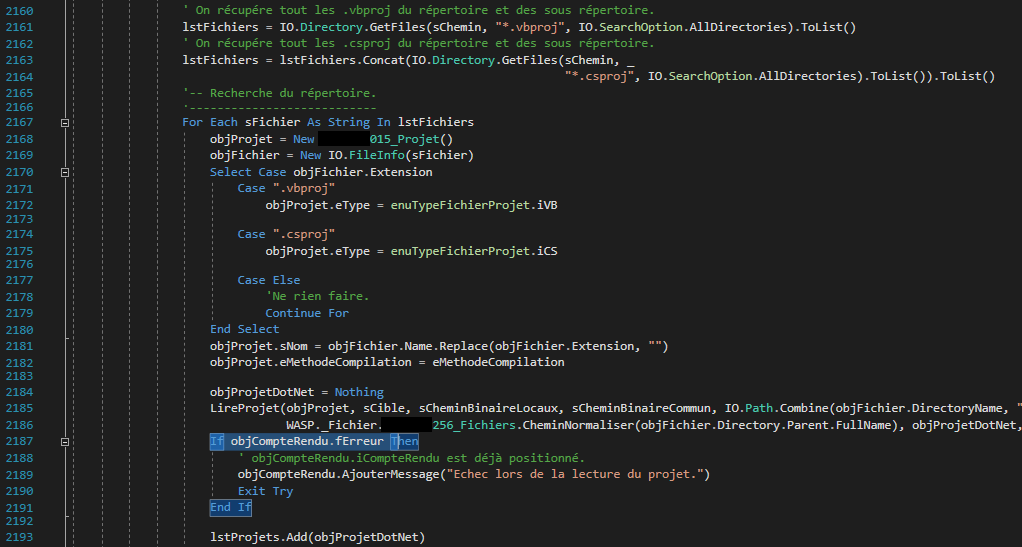
Task: Click the 'Ne rien faire.' comment
Action: pos(317,297)
